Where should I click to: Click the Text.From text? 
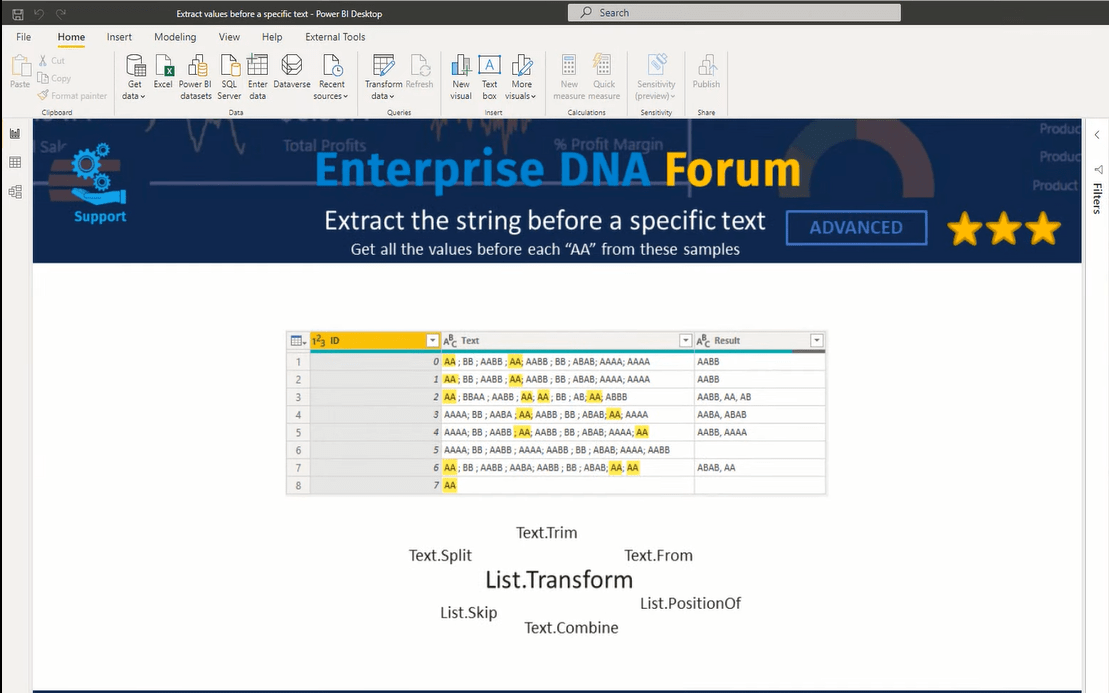[x=658, y=555]
